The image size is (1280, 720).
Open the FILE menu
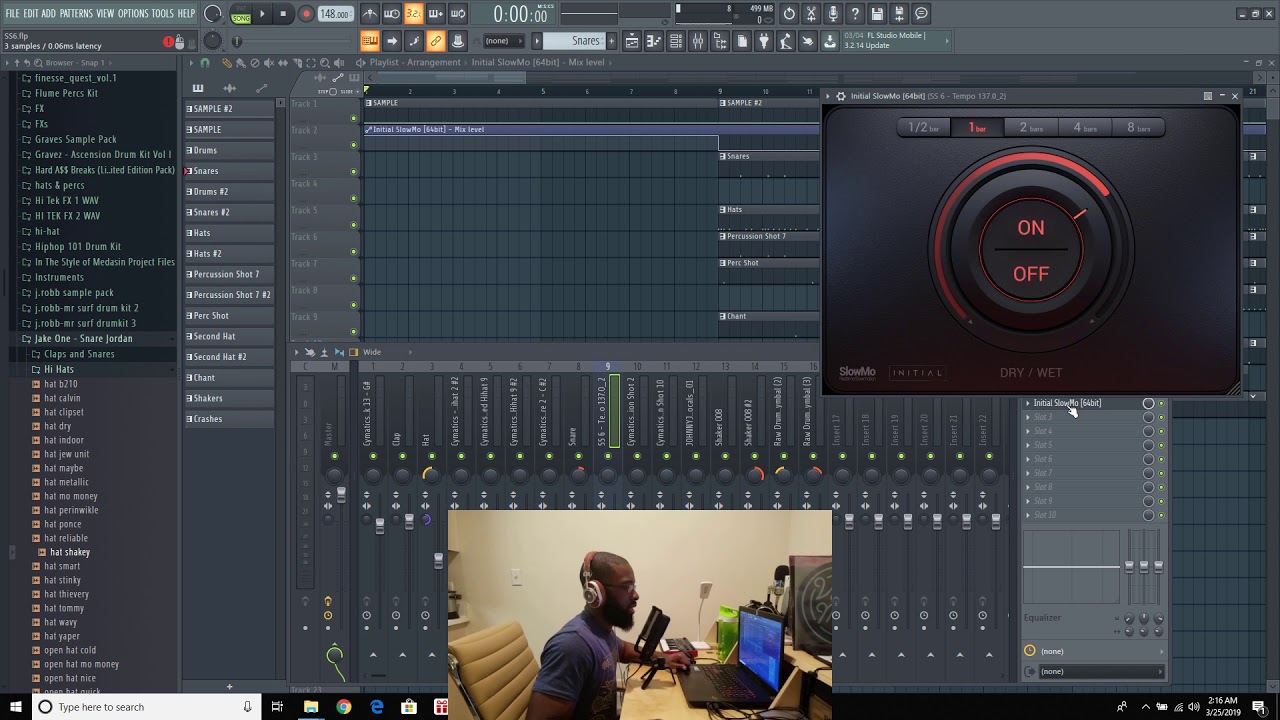click(x=13, y=13)
